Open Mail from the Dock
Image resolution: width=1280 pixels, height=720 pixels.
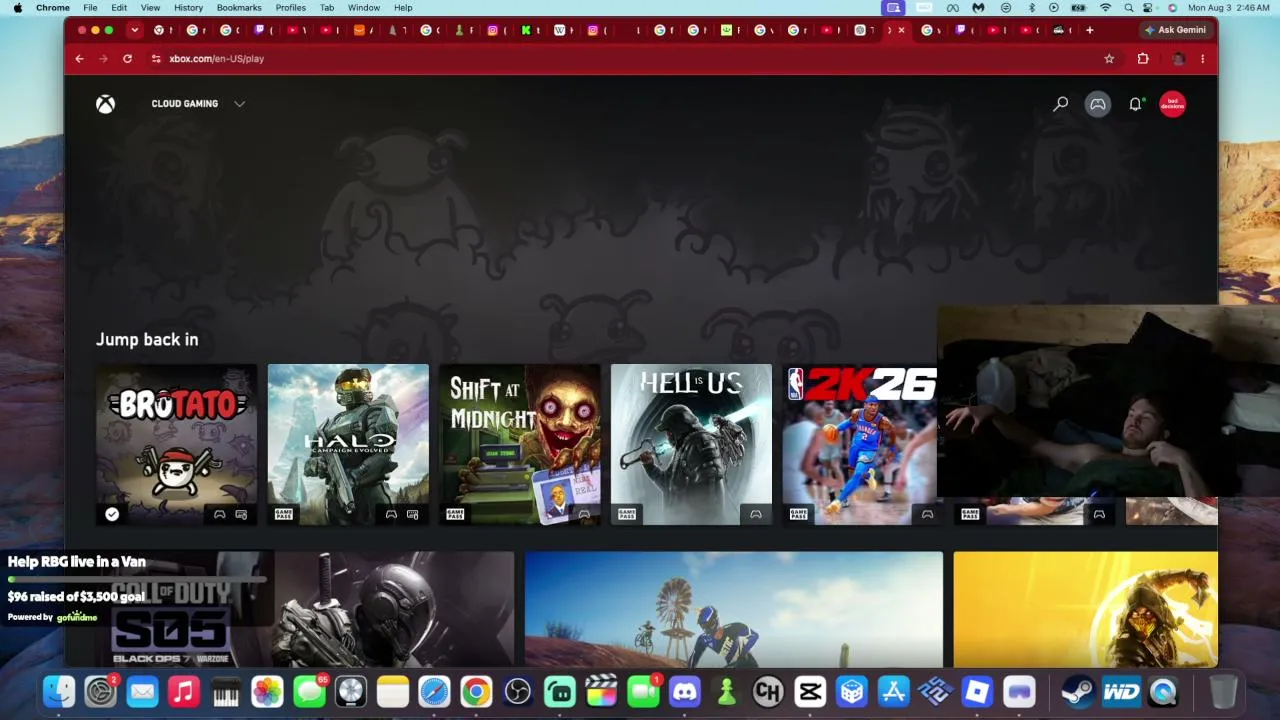click(142, 691)
